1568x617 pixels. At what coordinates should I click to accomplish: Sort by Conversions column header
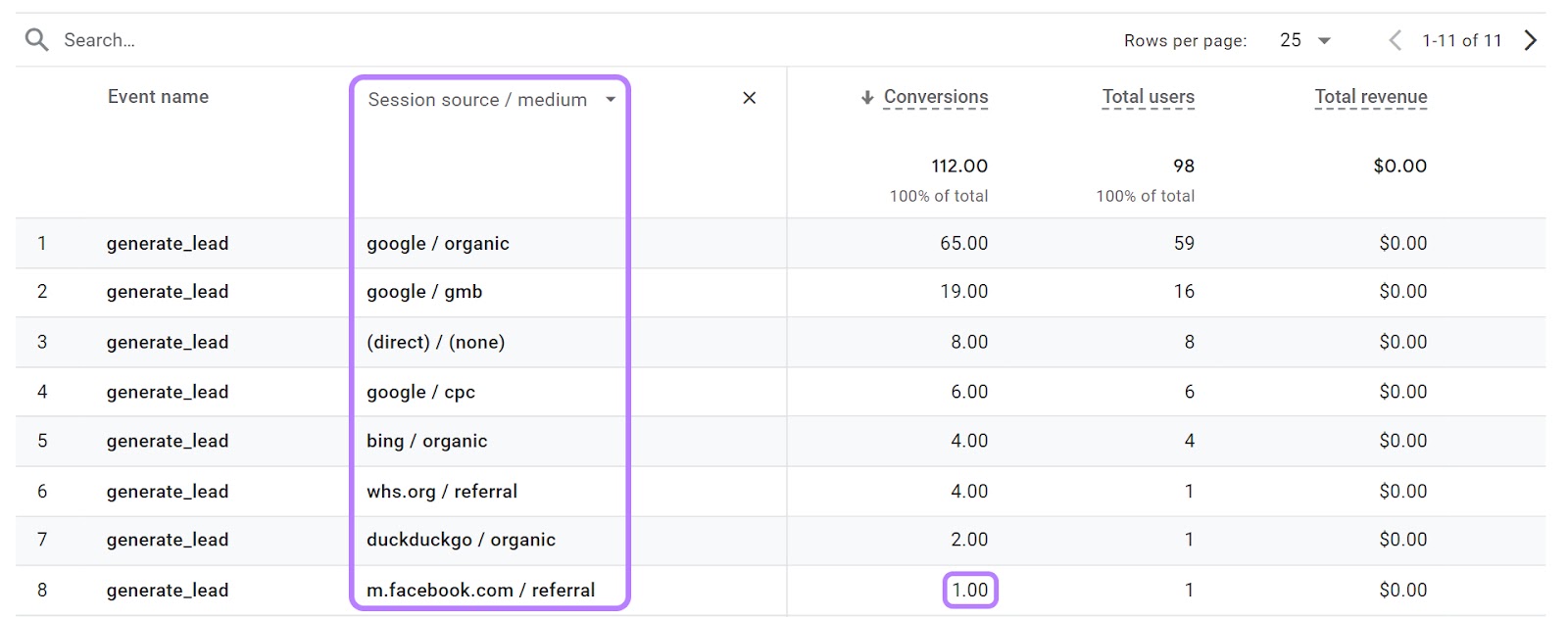(x=935, y=97)
